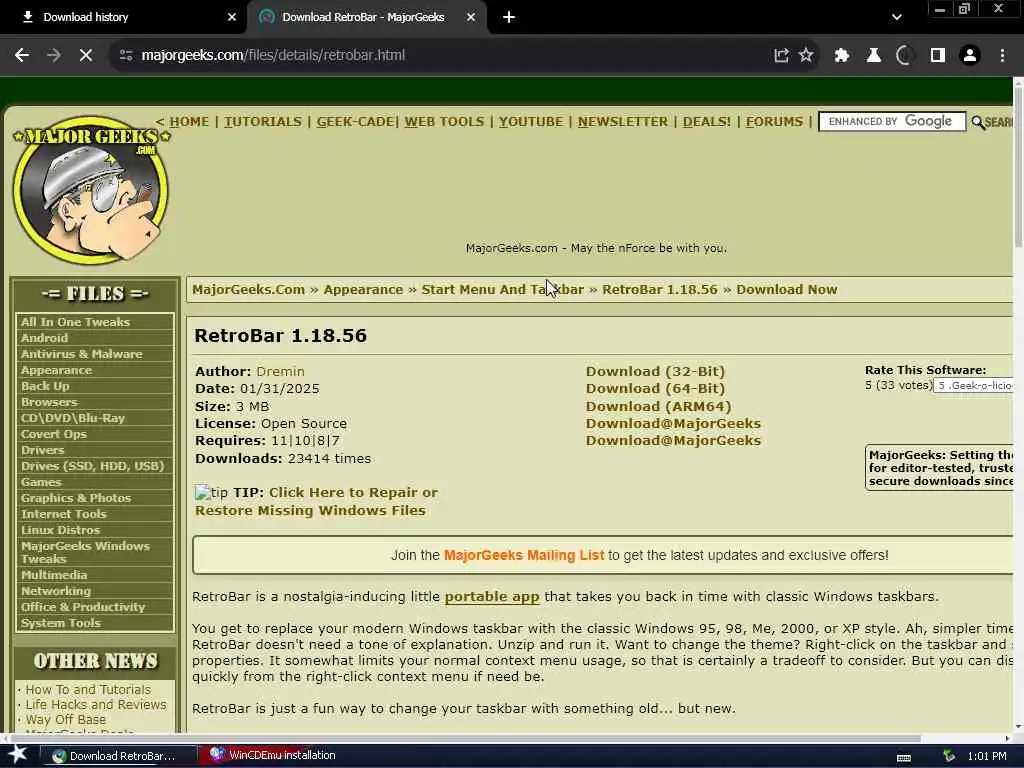Click the first Download@MajorGeeks link
Screen dimensions: 1024x768
point(673,423)
